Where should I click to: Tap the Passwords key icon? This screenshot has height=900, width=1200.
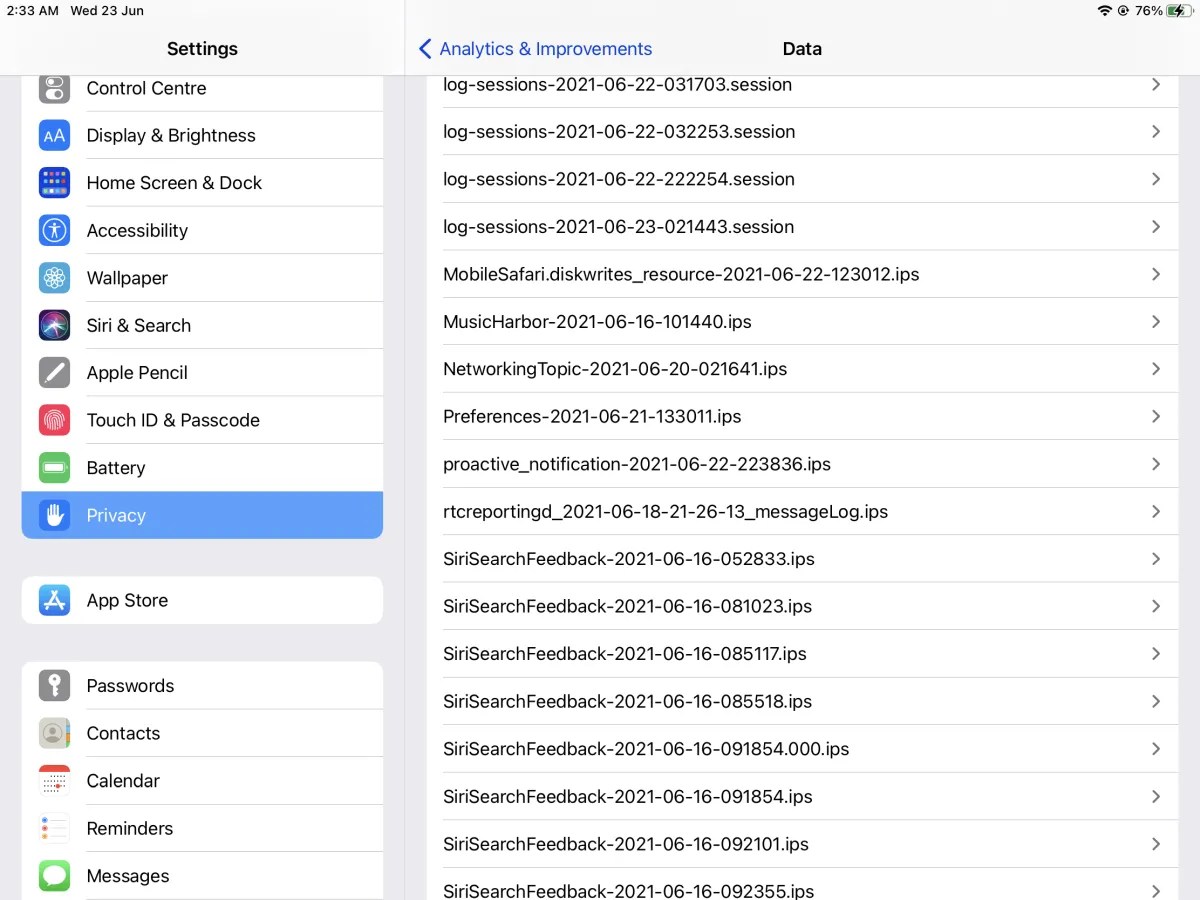click(54, 686)
